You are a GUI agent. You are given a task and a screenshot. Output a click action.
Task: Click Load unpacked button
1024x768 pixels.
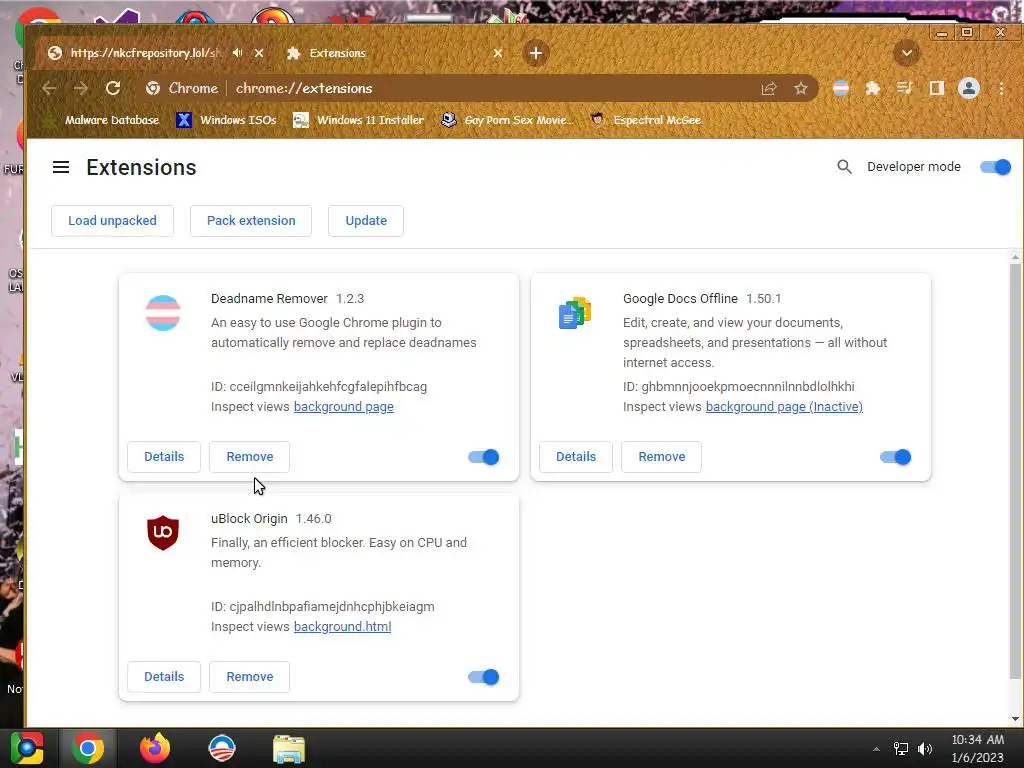click(112, 221)
